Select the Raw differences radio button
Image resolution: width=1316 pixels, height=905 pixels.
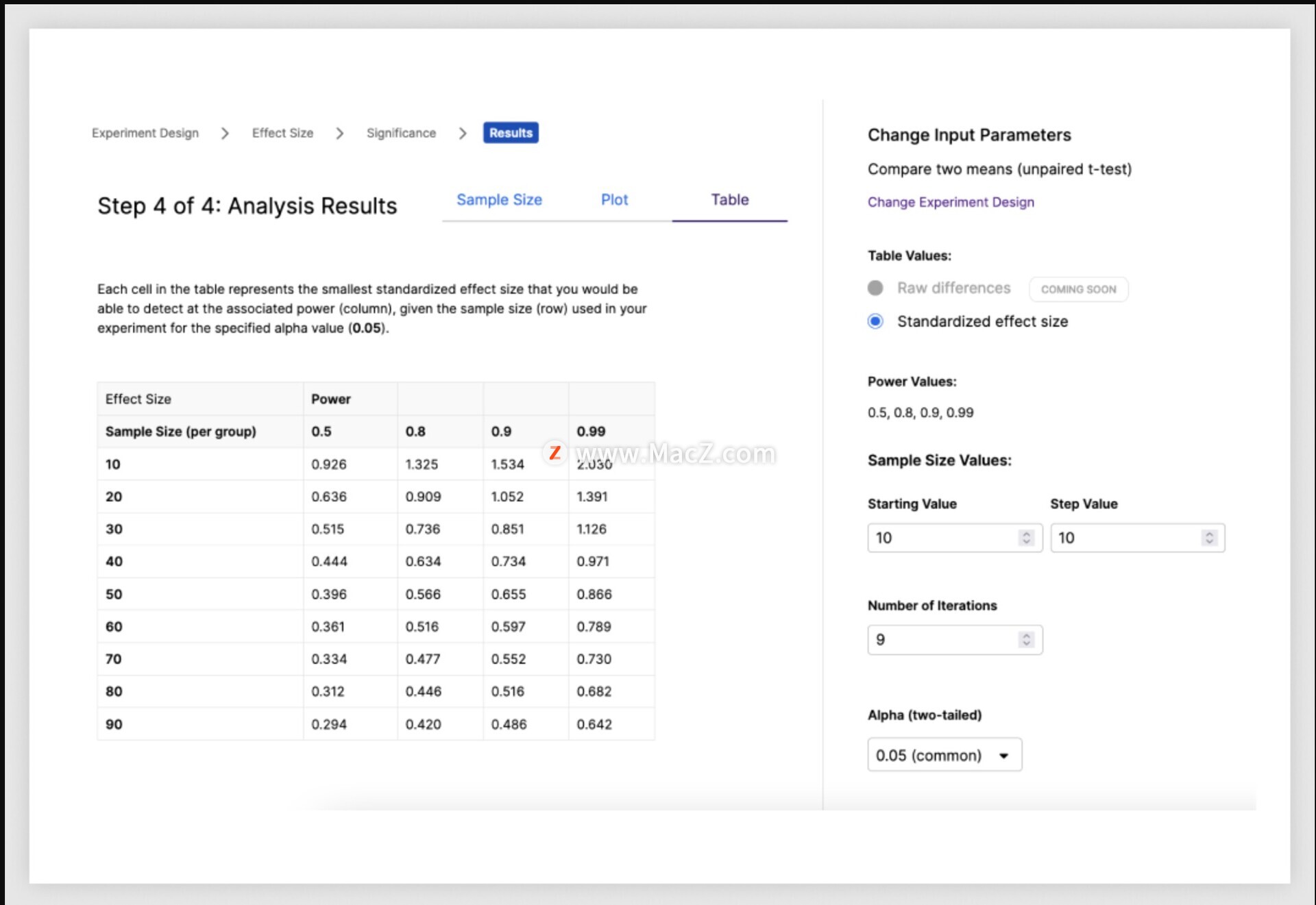[875, 288]
